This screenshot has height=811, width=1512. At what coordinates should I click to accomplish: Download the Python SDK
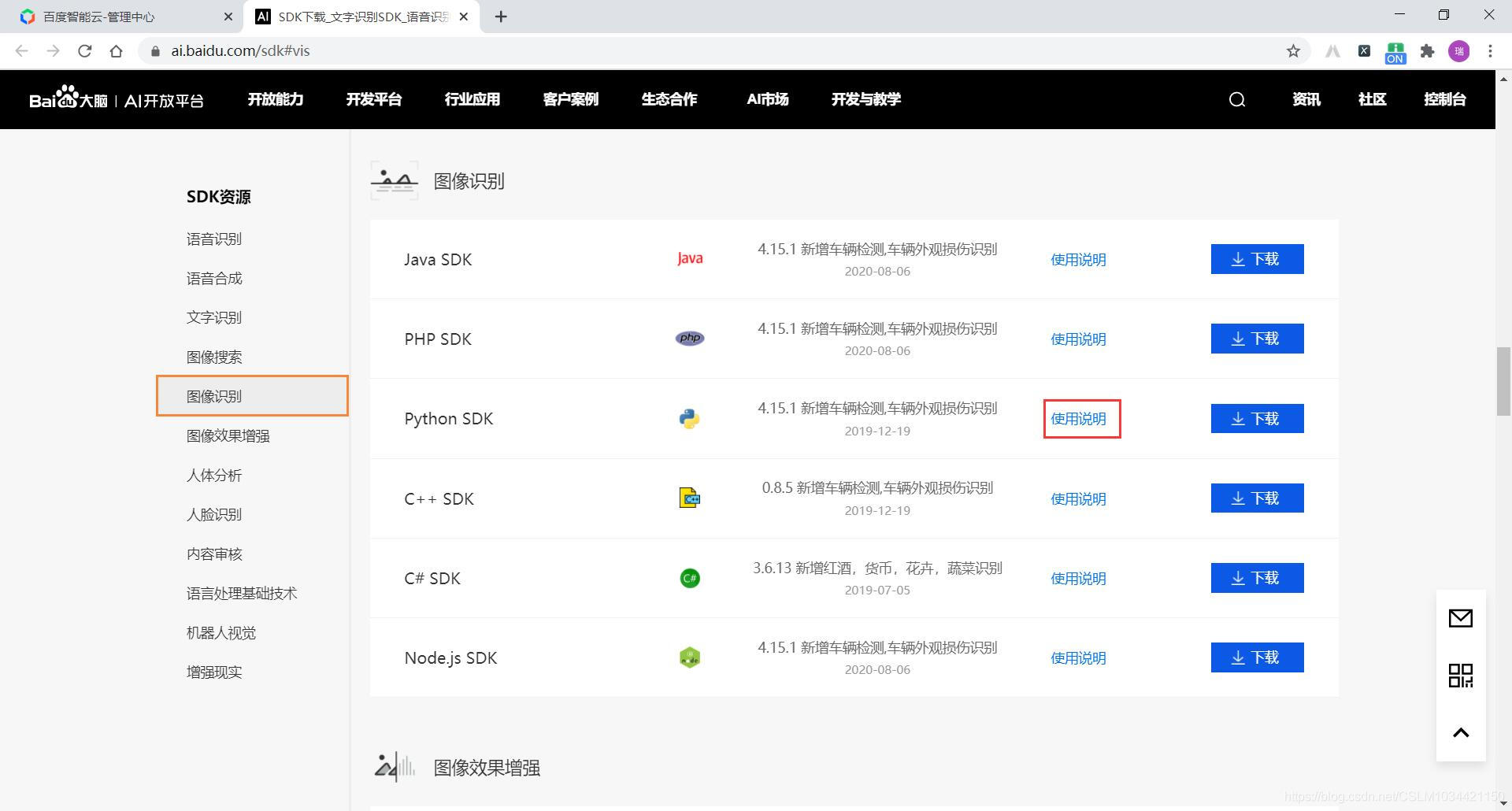click(1257, 418)
